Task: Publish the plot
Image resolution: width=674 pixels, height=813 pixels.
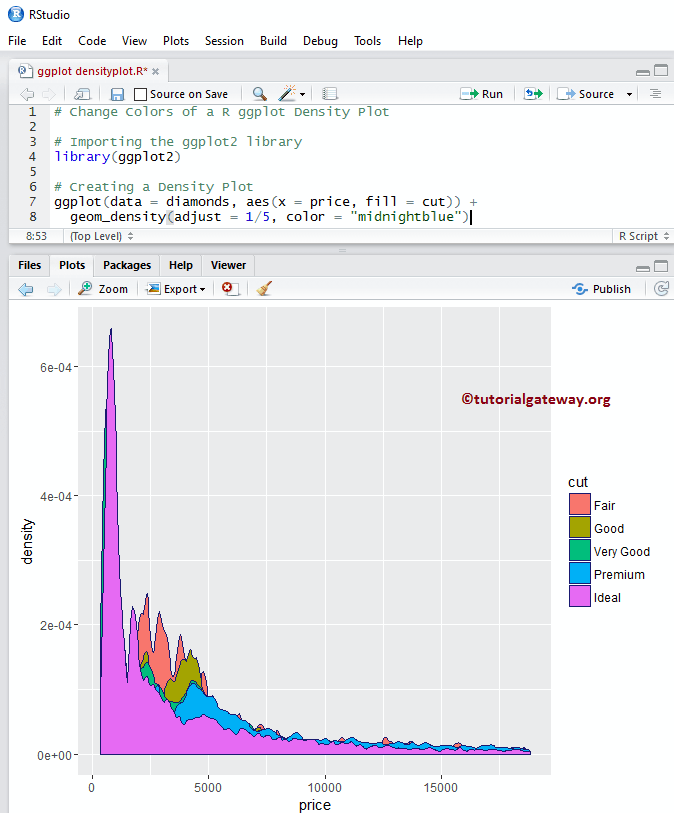Action: point(601,289)
